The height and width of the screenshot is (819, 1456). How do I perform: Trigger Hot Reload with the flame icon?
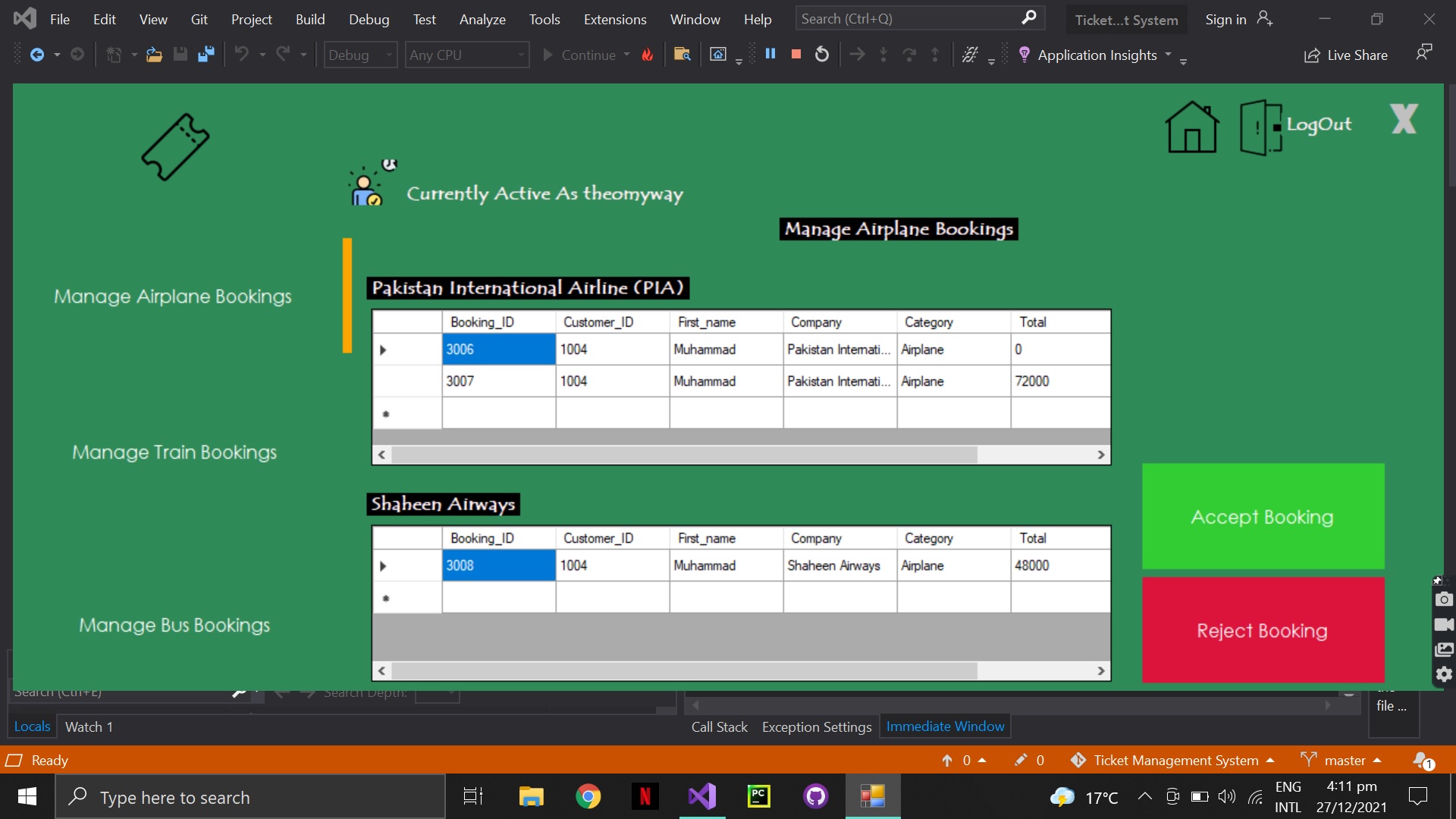coord(648,54)
